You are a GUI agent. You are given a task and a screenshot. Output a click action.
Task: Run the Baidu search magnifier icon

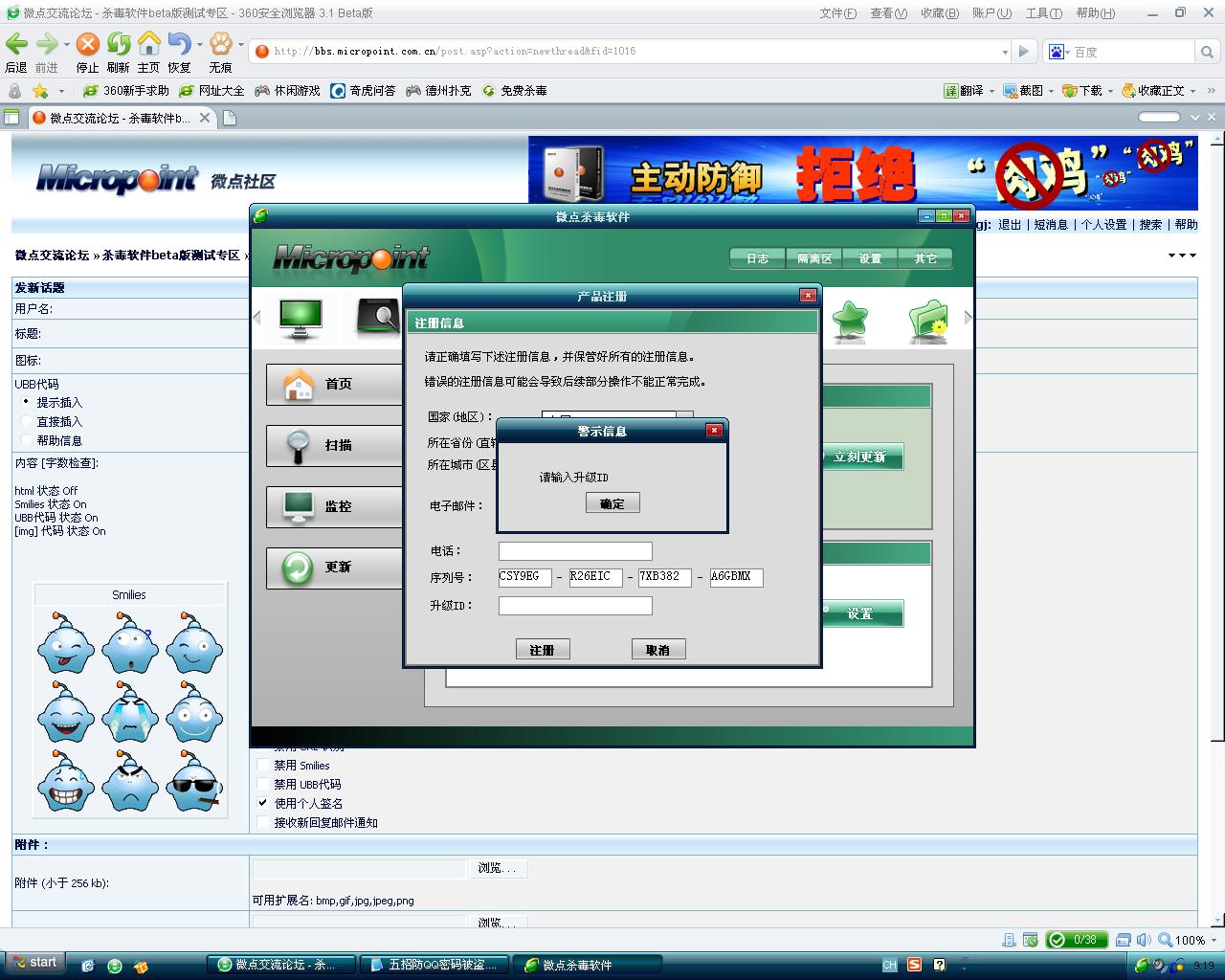(1208, 52)
